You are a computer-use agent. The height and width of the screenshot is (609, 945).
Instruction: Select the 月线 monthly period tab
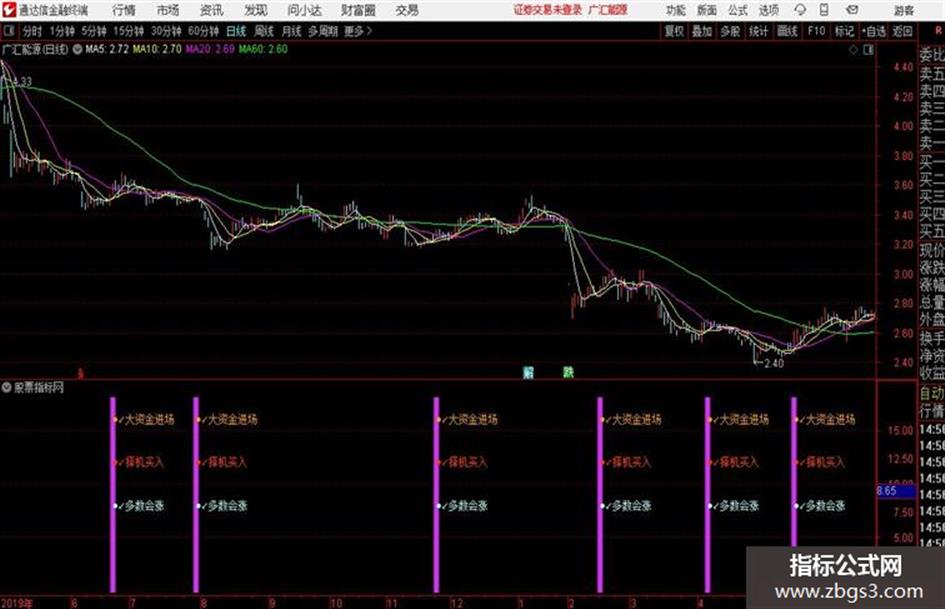click(292, 31)
